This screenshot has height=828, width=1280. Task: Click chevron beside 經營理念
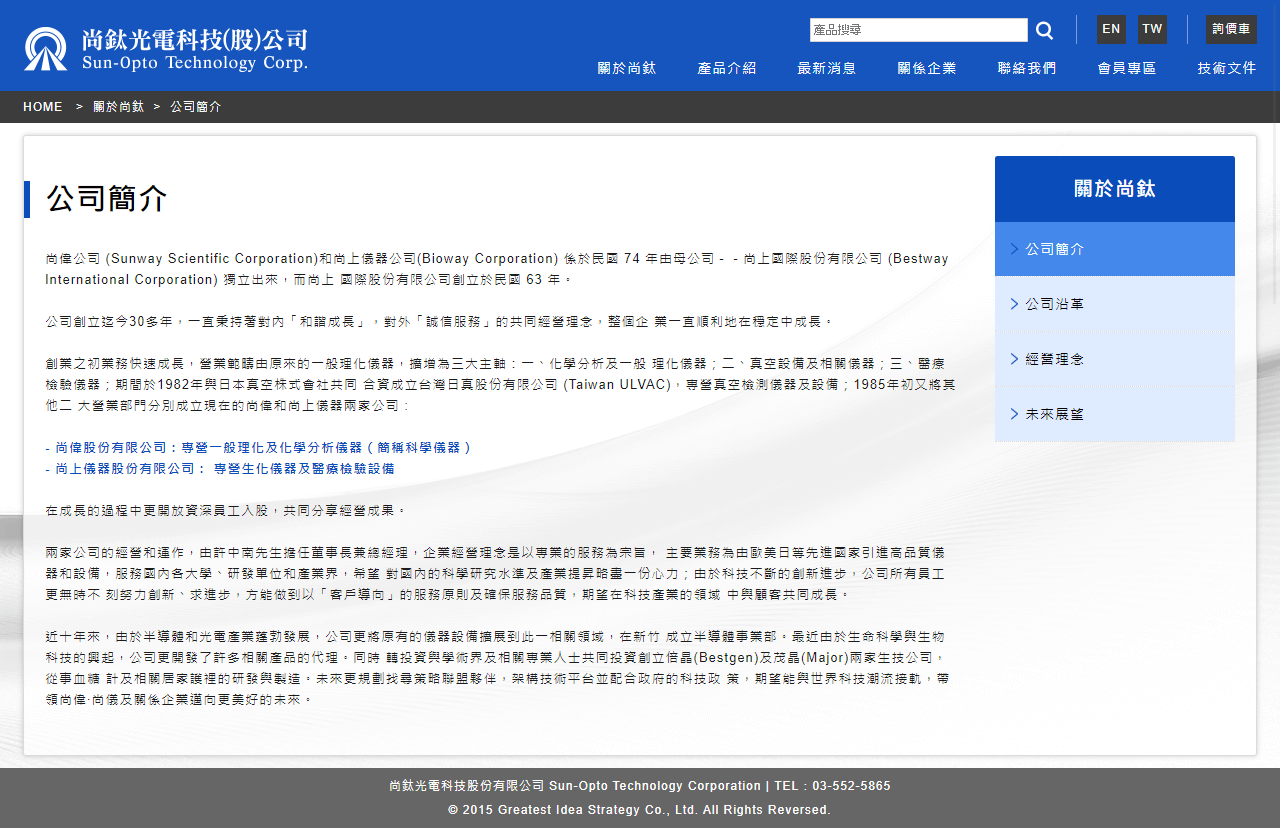coord(1014,359)
